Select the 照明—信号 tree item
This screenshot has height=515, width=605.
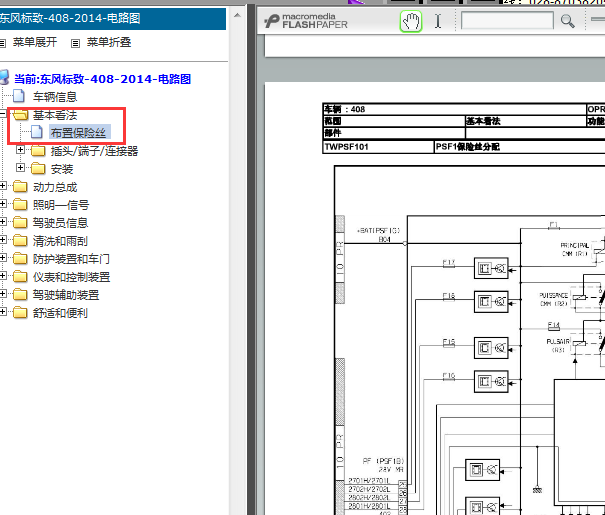[x=61, y=205]
